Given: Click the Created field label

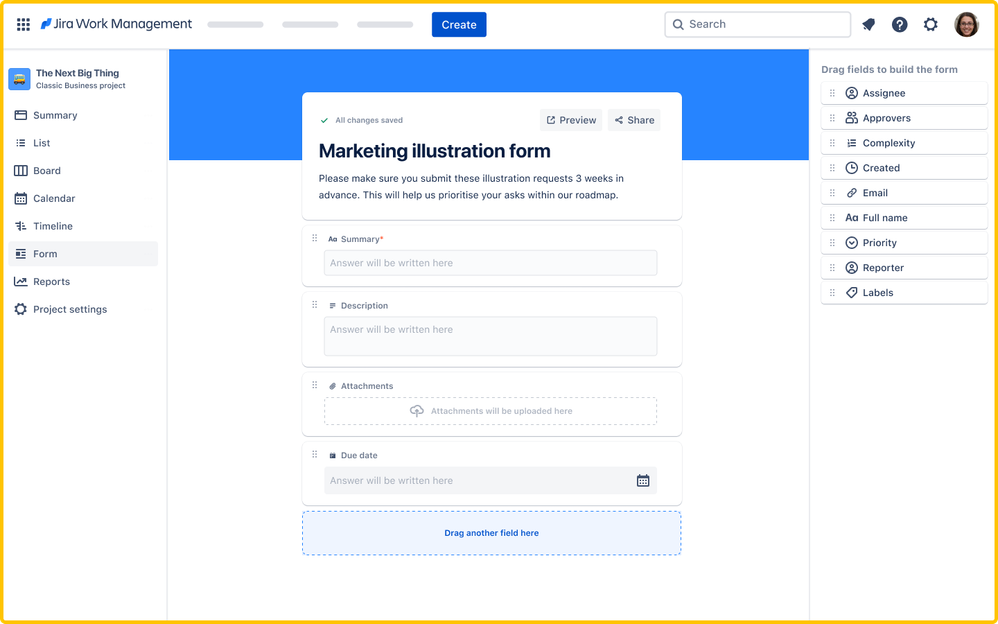Looking at the screenshot, I should tap(881, 168).
